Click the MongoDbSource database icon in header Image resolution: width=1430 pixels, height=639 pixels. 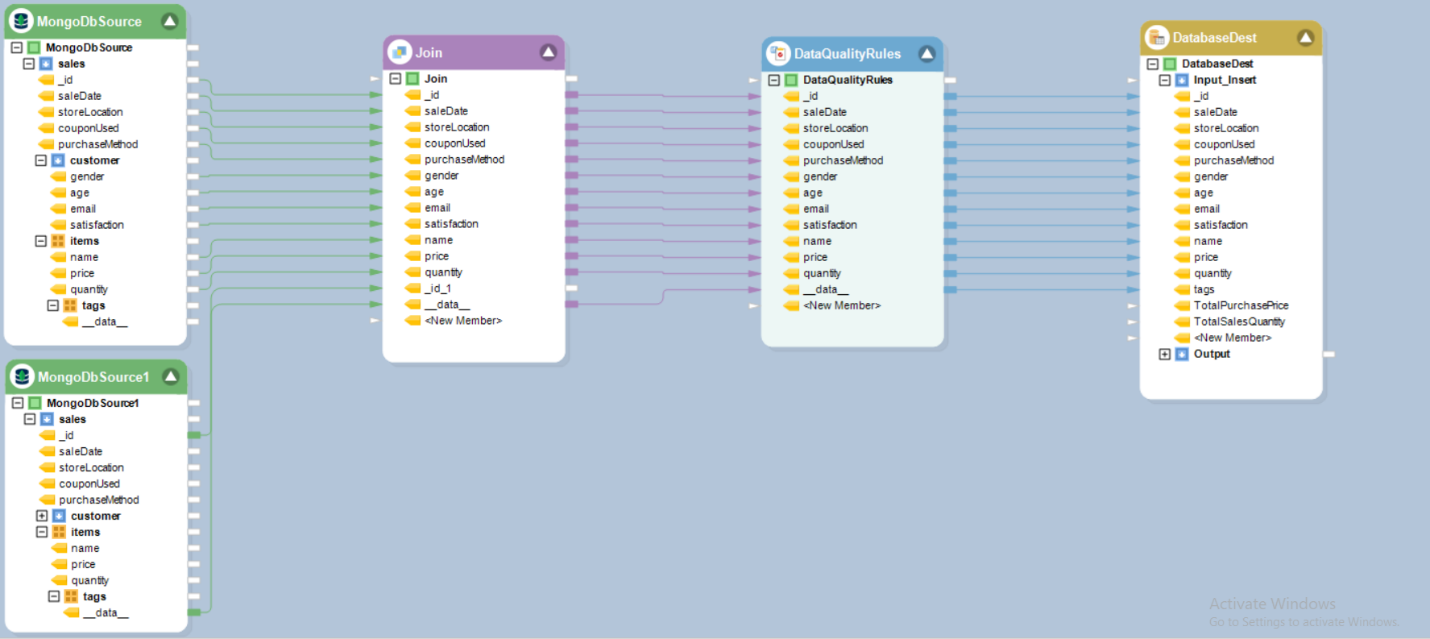point(21,21)
